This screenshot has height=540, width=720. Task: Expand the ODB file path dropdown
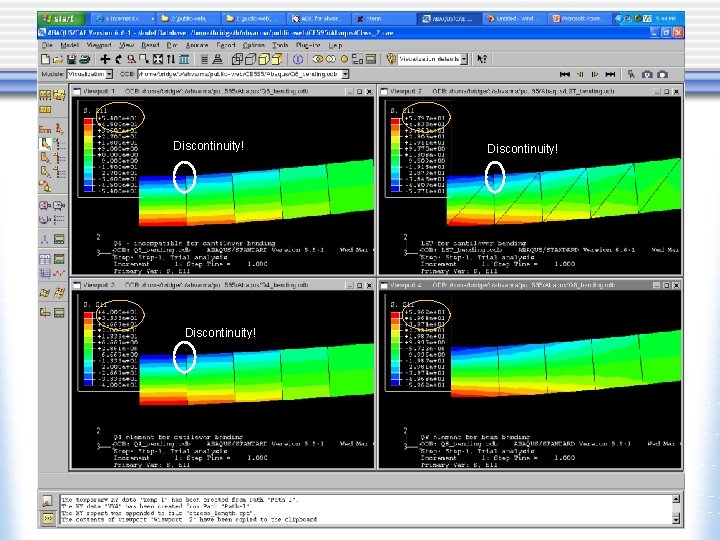(344, 74)
